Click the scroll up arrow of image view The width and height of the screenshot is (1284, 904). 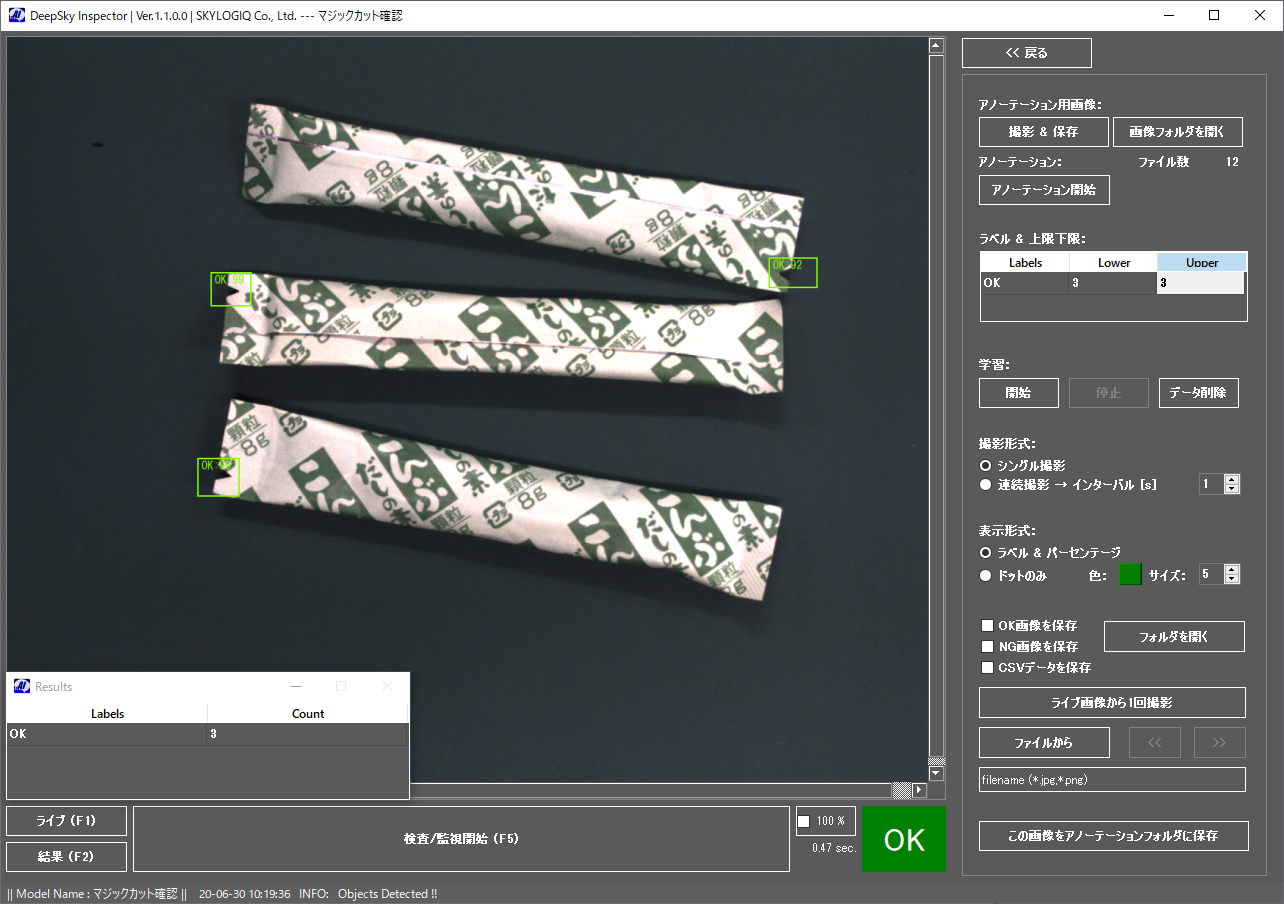pos(936,46)
